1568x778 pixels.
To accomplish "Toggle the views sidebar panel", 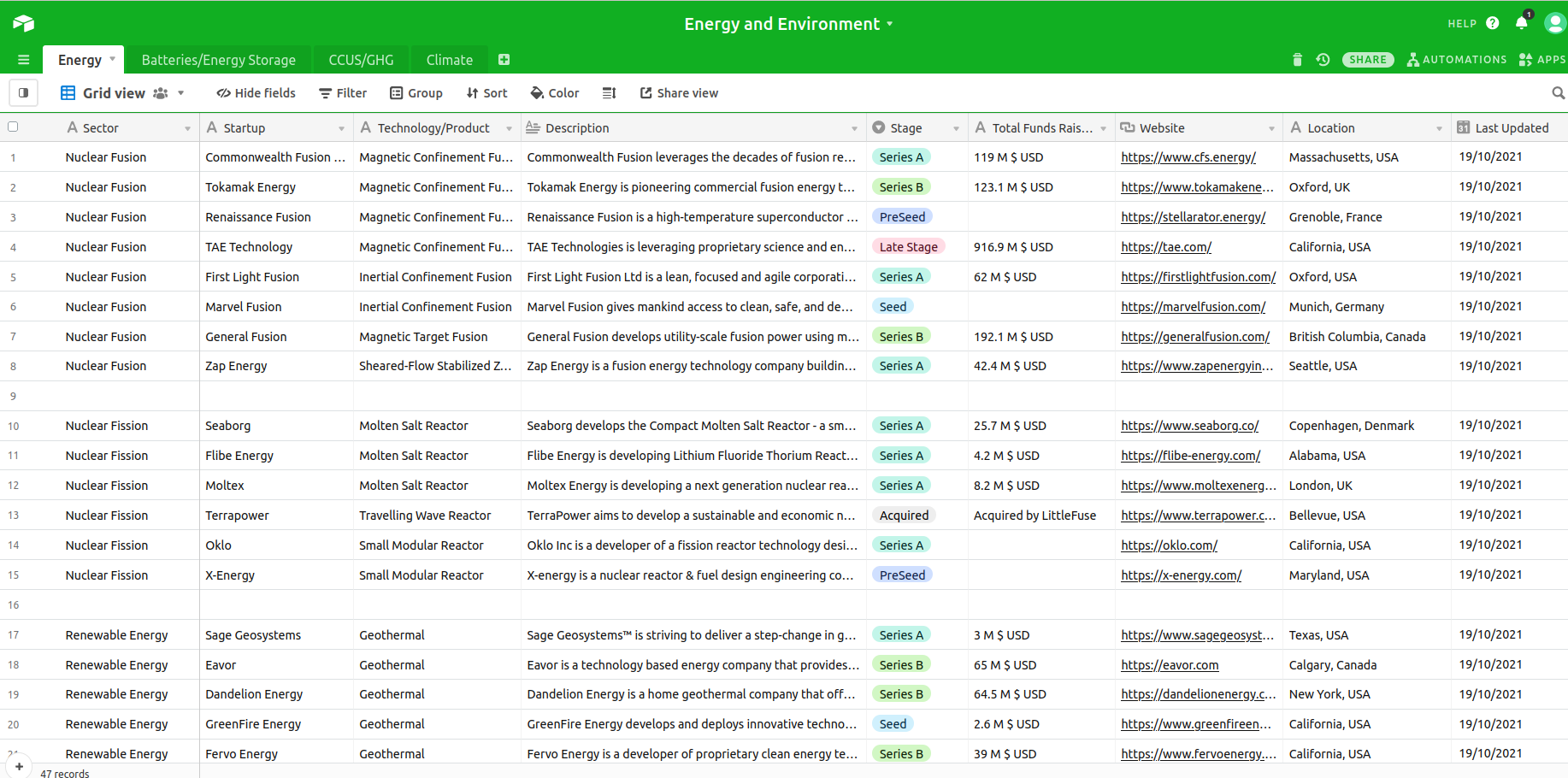I will point(23,92).
